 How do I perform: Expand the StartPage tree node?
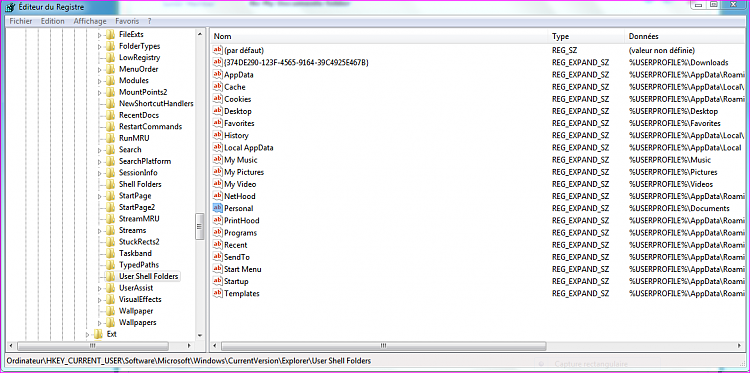click(99, 196)
